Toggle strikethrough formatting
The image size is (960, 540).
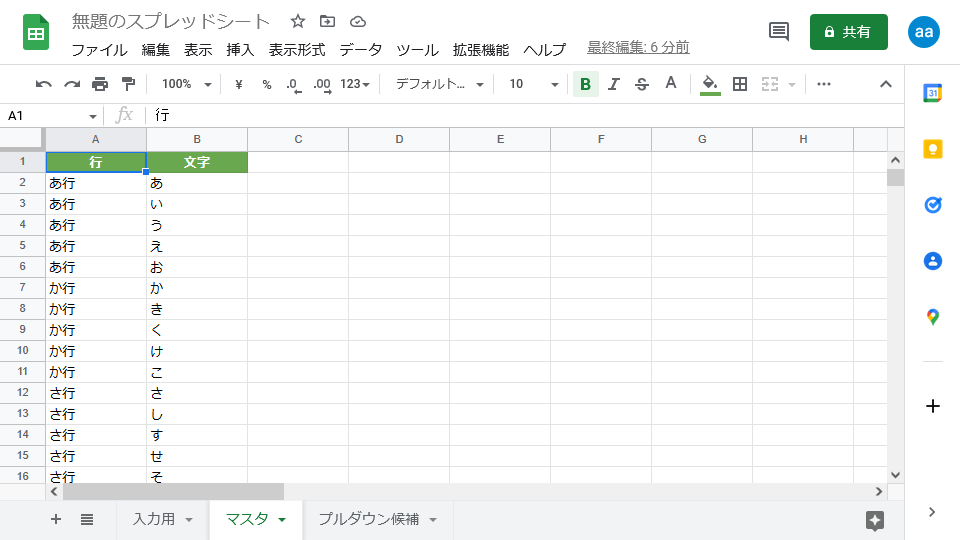[x=642, y=84]
